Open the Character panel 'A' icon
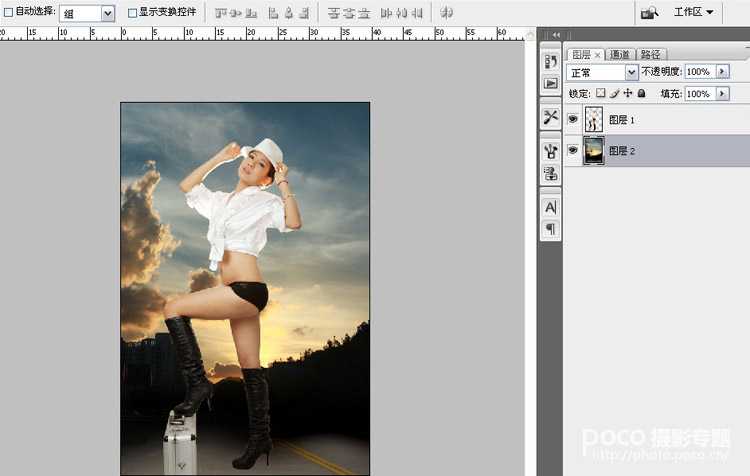The image size is (750, 476). (x=550, y=207)
